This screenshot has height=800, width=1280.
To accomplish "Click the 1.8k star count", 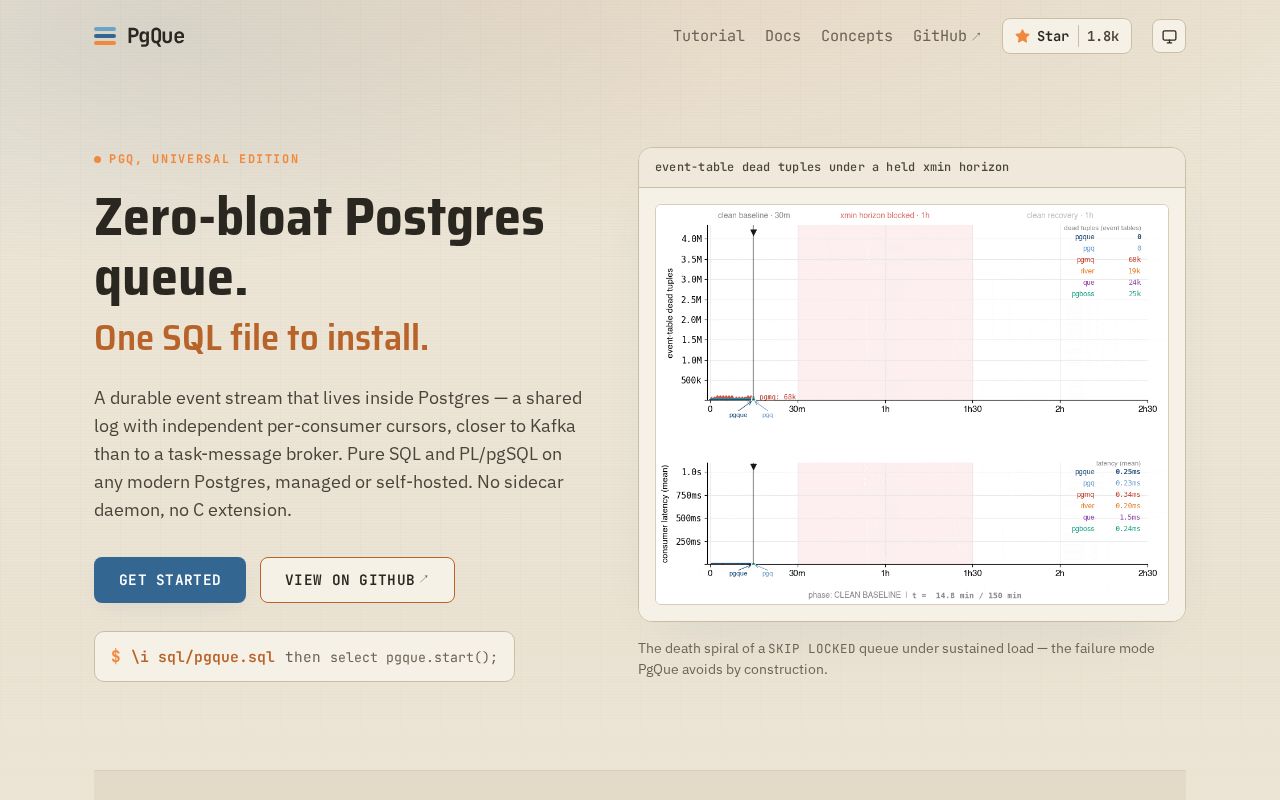I will click(x=1103, y=36).
